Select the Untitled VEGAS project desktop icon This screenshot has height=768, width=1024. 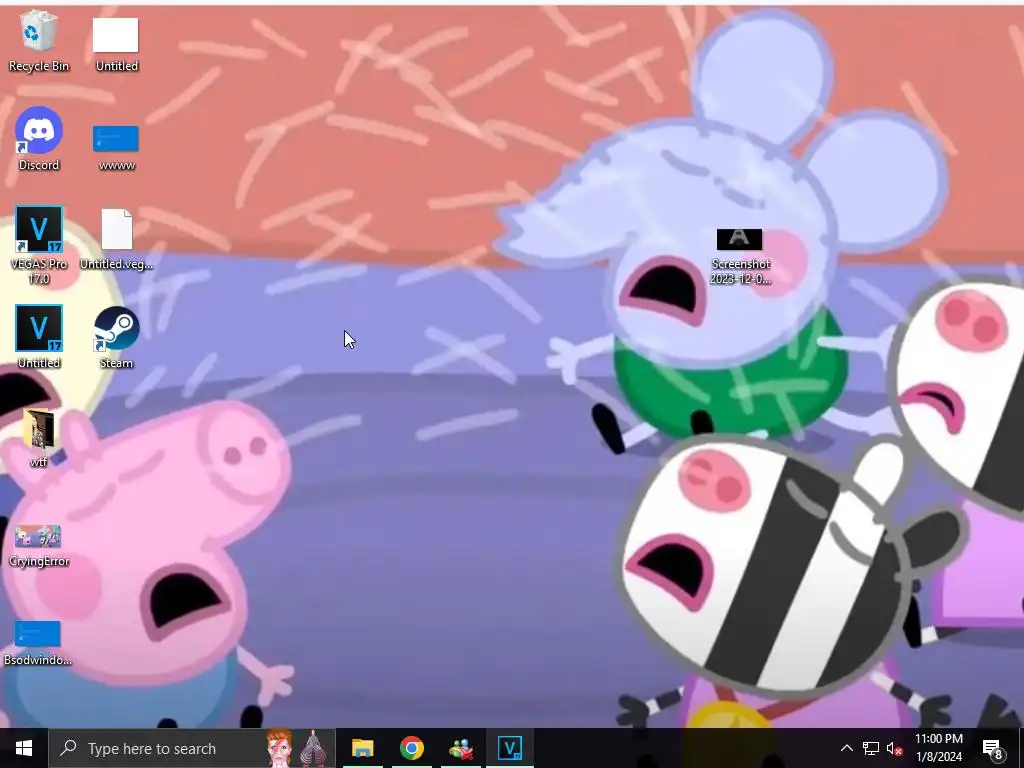click(x=39, y=336)
